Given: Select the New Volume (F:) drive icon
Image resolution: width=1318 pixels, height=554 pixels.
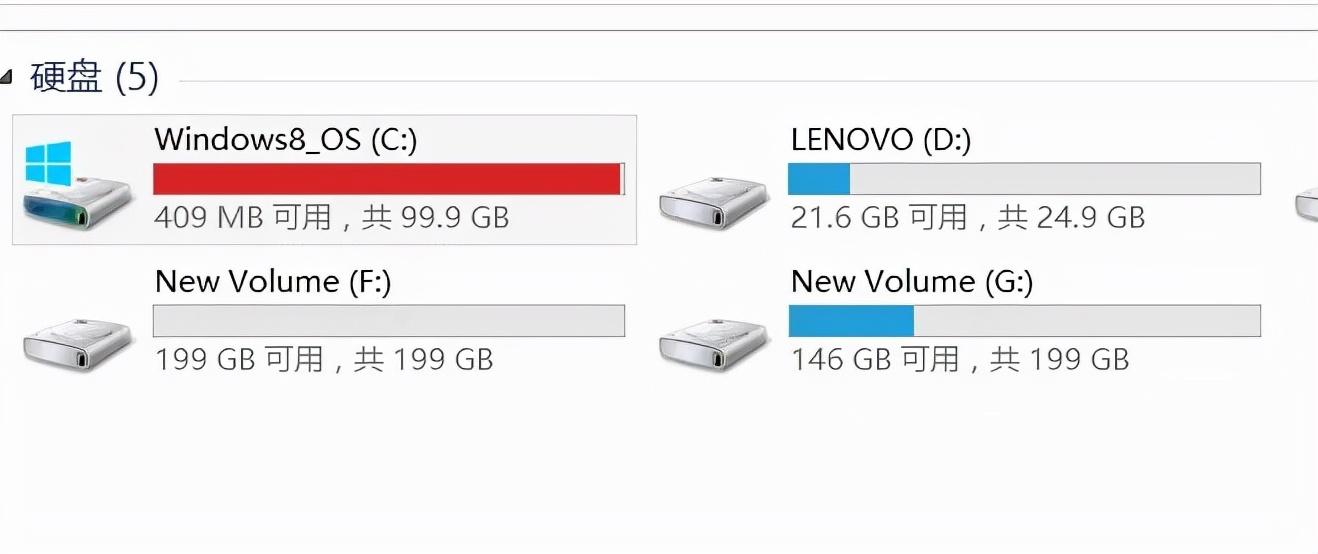Looking at the screenshot, I should point(77,346).
